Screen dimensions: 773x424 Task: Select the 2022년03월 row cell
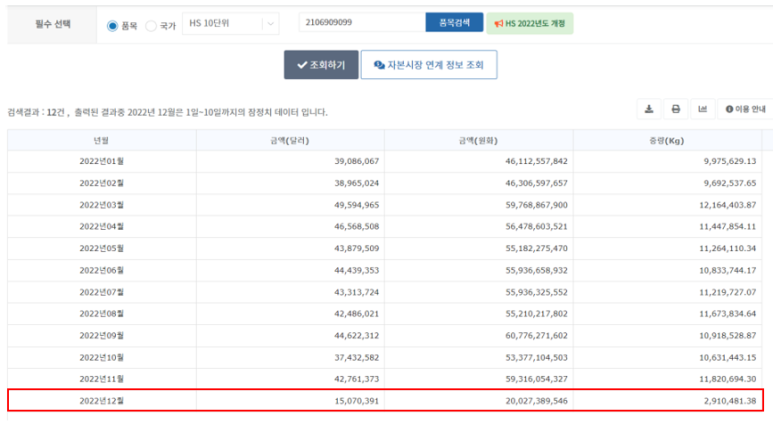(x=102, y=205)
